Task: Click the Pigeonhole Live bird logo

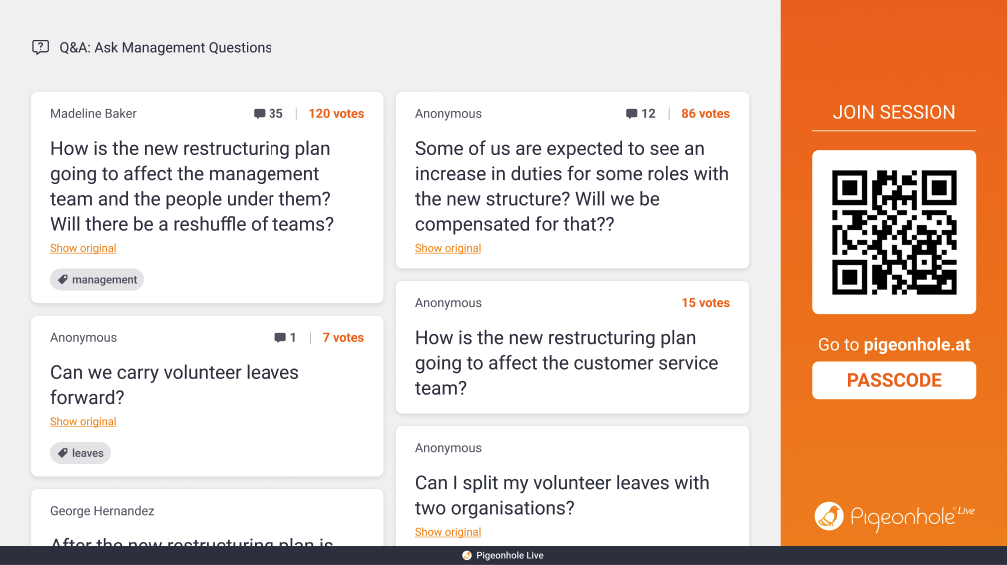Action: click(829, 516)
